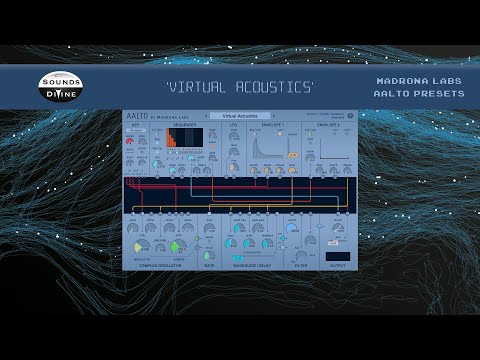Image resolution: width=480 pixels, height=360 pixels.
Task: Click the sequencer offset knob
Action: [182, 170]
